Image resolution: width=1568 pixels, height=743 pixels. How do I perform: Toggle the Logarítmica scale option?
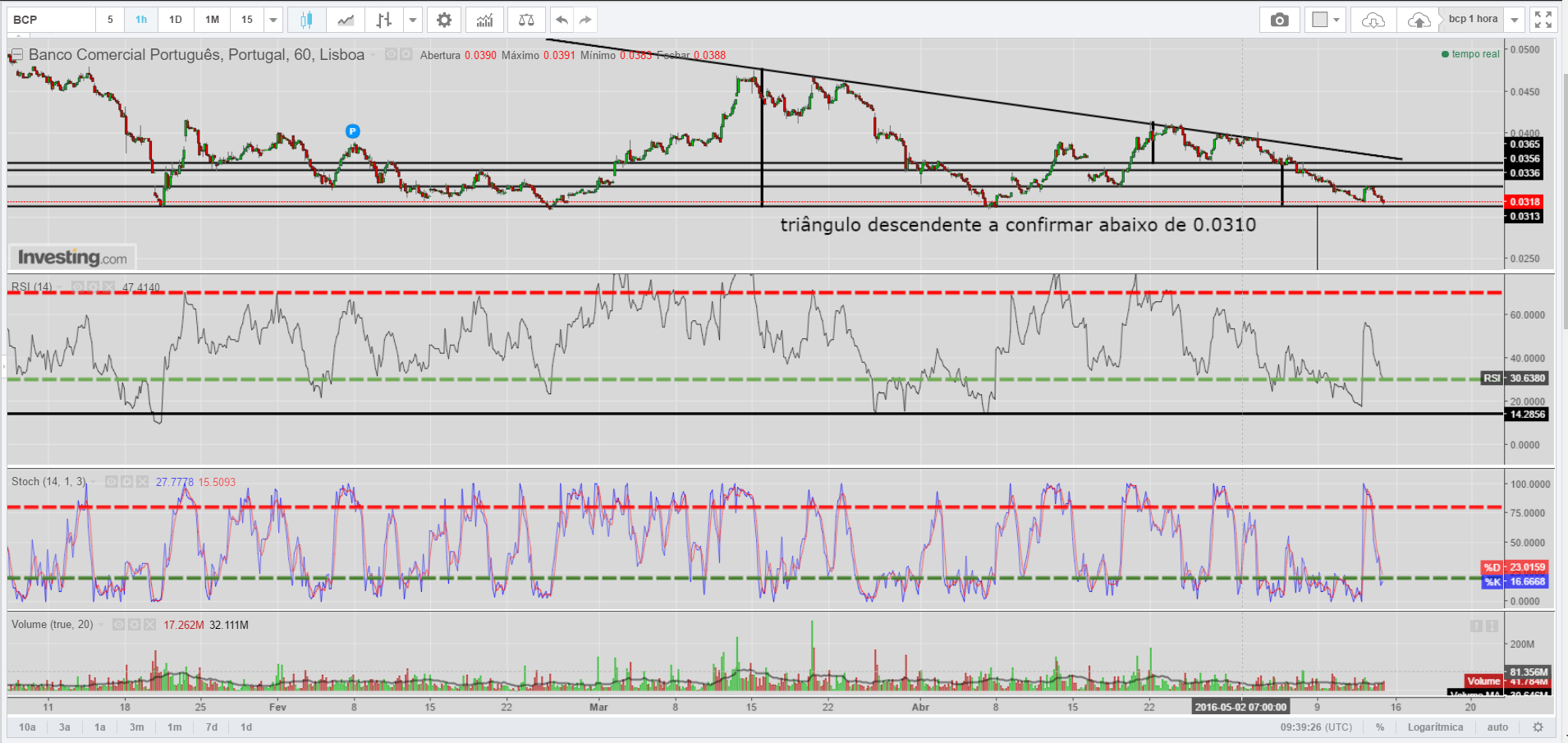tap(1435, 727)
